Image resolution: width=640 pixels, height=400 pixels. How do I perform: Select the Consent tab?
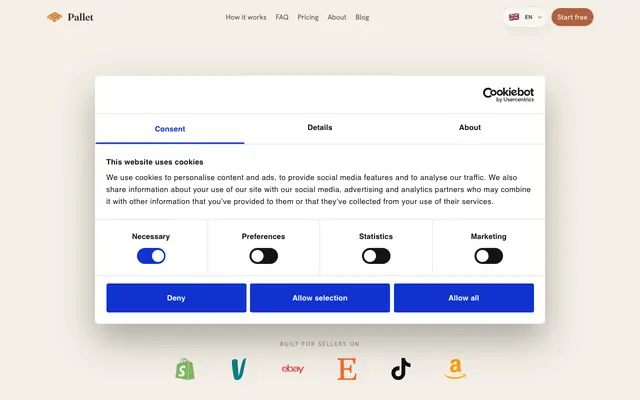pyautogui.click(x=170, y=129)
